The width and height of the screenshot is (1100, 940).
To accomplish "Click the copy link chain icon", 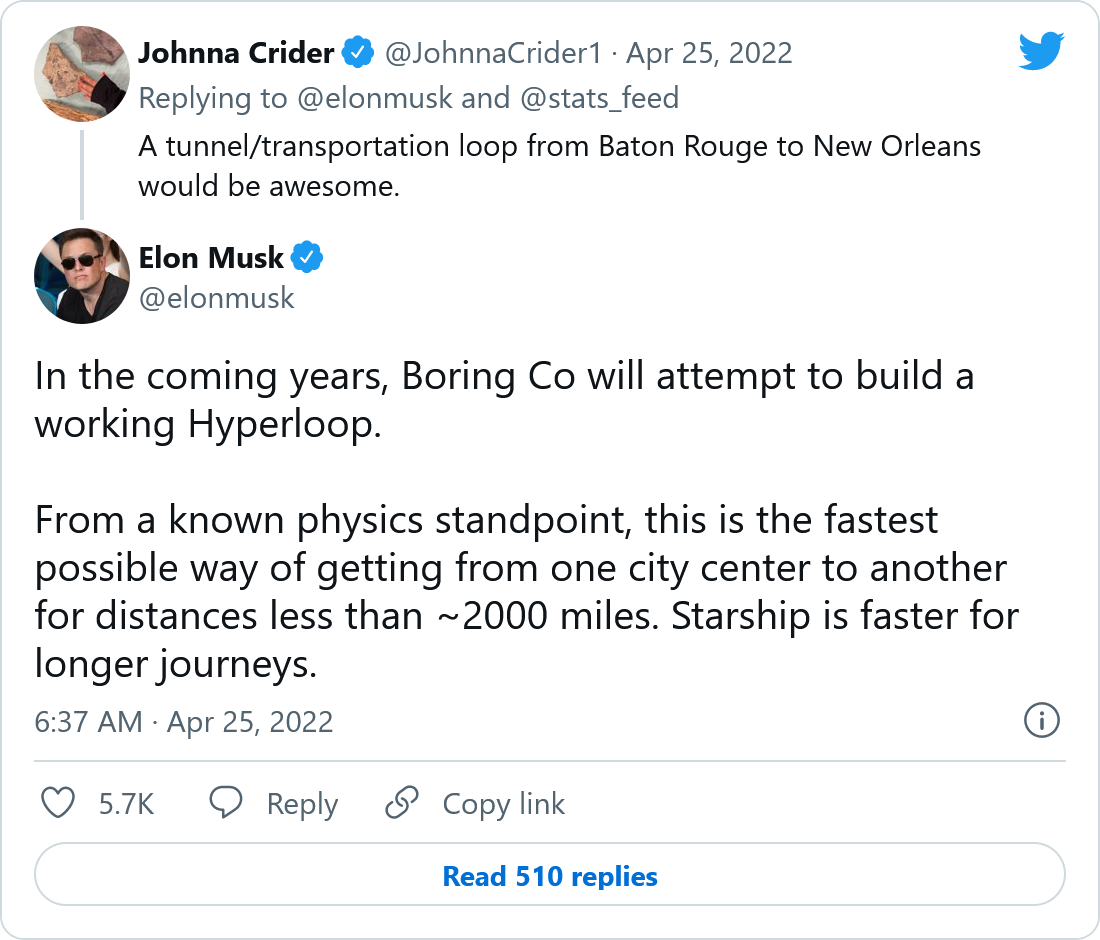I will 402,803.
